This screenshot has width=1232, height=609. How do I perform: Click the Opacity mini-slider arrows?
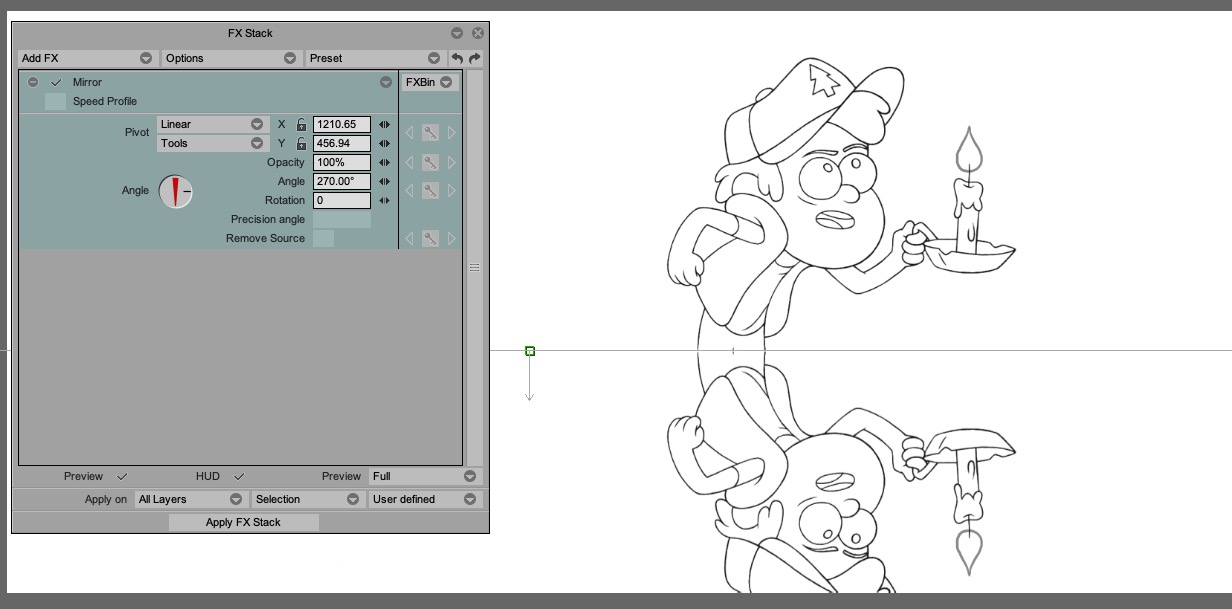tap(384, 162)
